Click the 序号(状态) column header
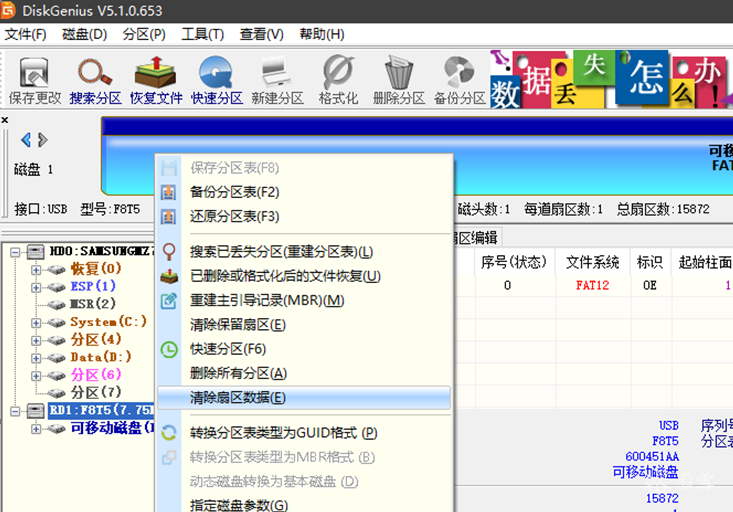Image resolution: width=733 pixels, height=512 pixels. tap(514, 262)
